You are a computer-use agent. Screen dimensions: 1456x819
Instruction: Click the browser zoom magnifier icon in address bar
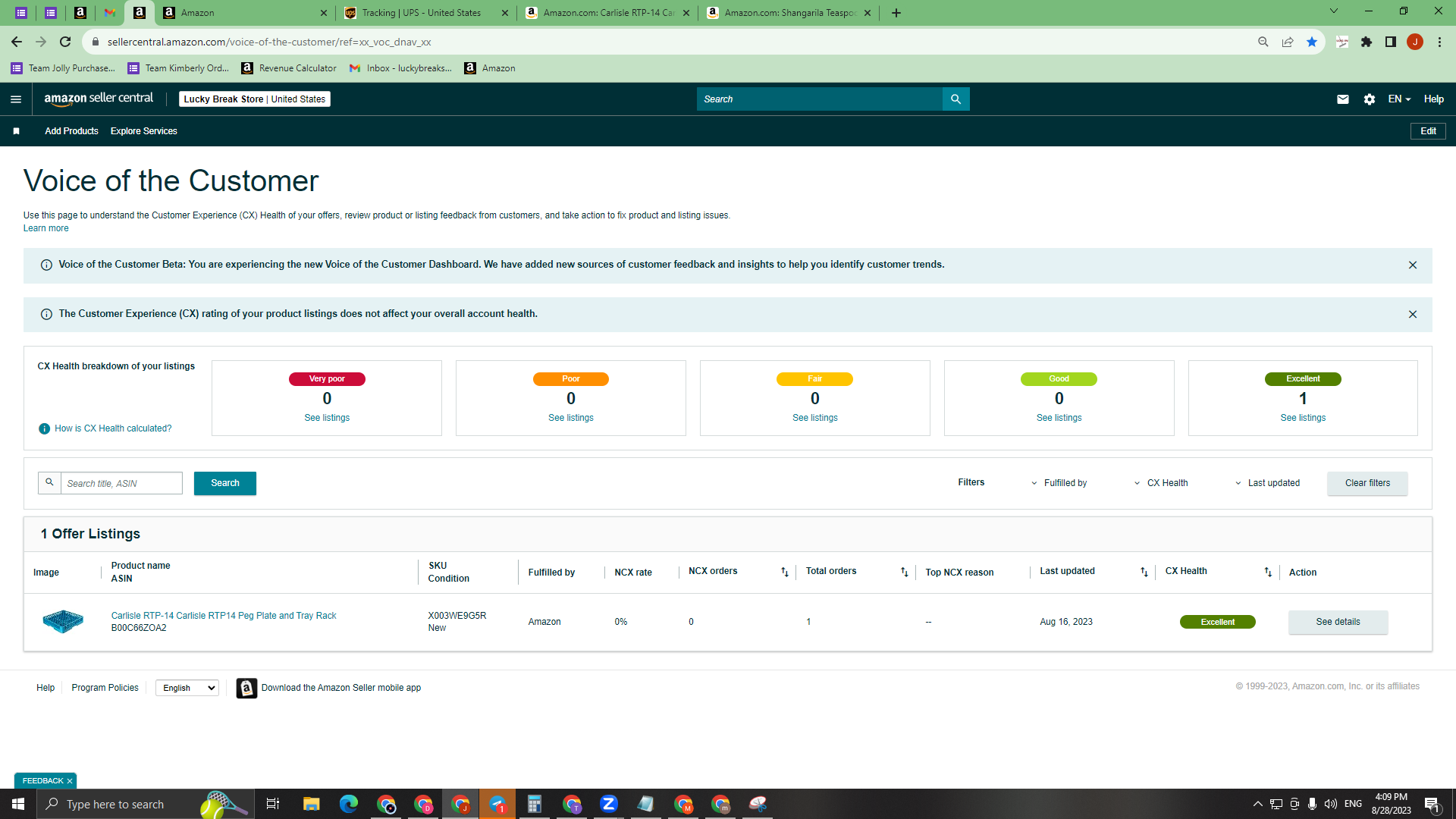click(x=1263, y=42)
